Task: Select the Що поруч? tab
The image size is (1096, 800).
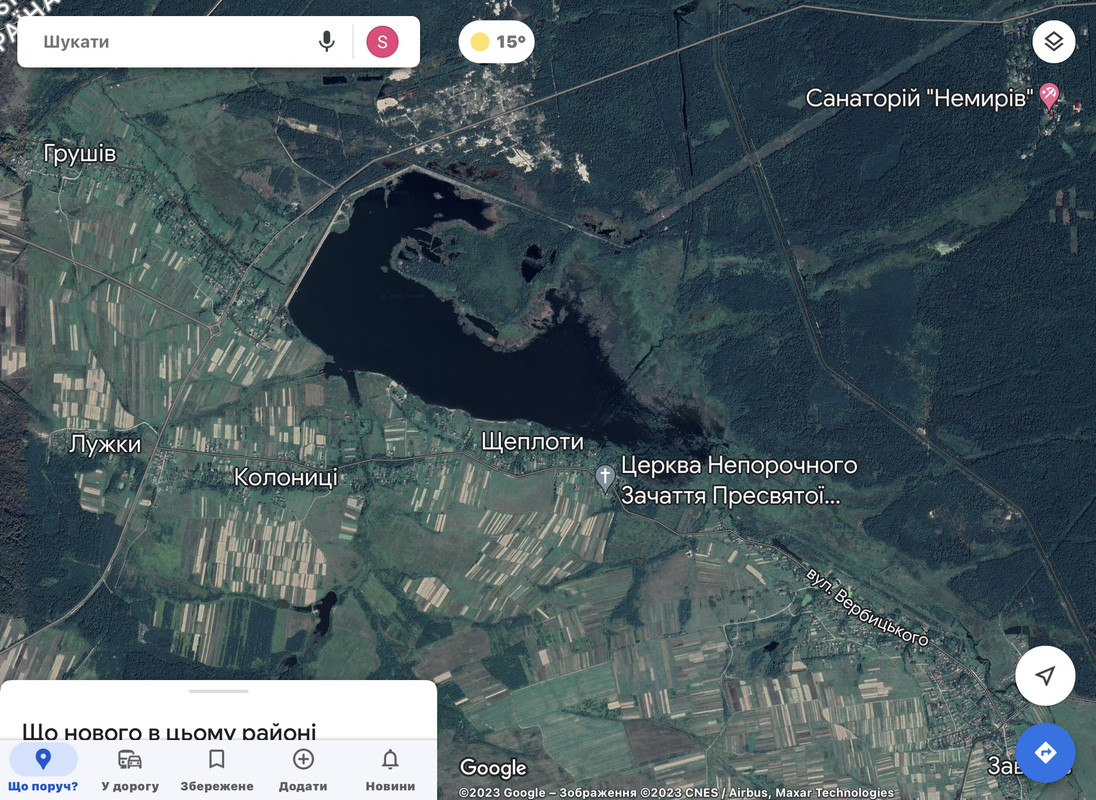Action: pyautogui.click(x=43, y=769)
